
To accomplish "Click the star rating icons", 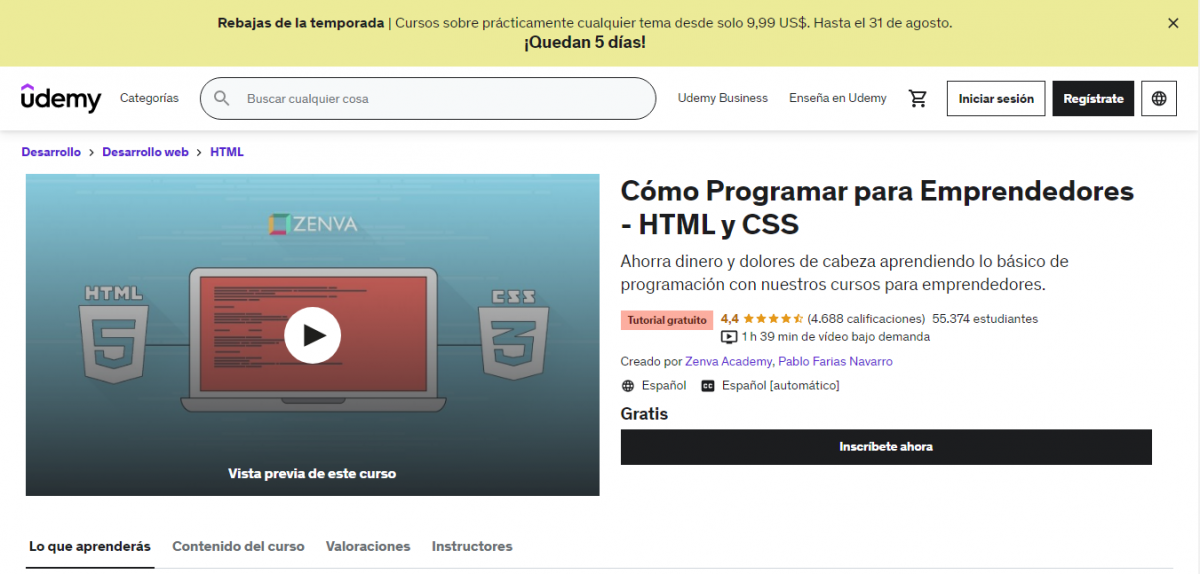I will [x=772, y=319].
